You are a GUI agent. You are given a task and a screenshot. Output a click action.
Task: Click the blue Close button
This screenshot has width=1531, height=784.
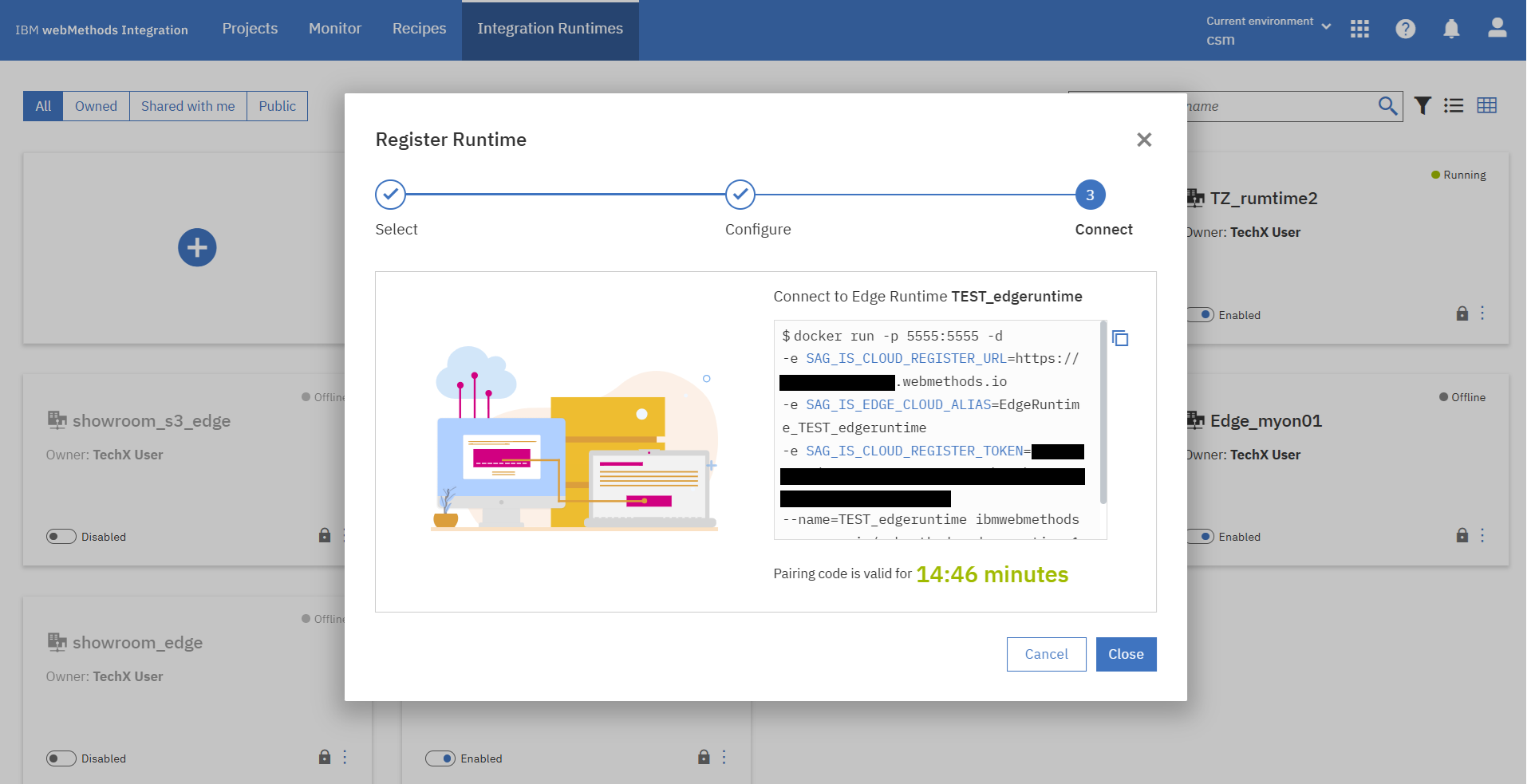[1126, 654]
